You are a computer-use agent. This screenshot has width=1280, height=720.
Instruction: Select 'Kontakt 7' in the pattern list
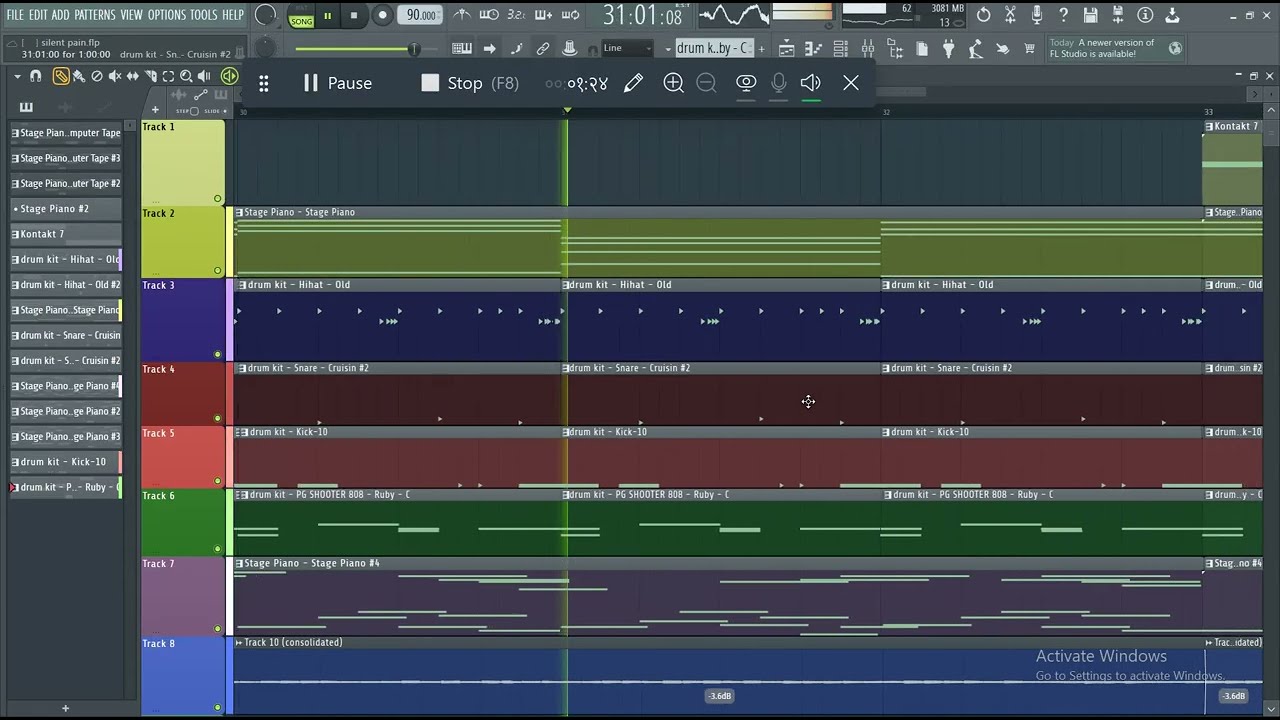tap(66, 234)
